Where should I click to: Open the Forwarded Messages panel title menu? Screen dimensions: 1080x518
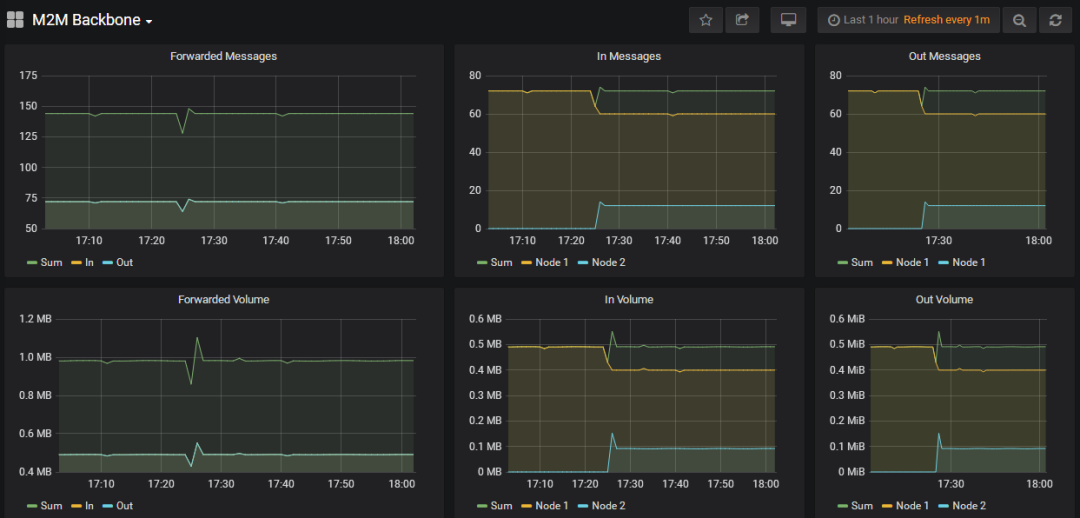224,56
